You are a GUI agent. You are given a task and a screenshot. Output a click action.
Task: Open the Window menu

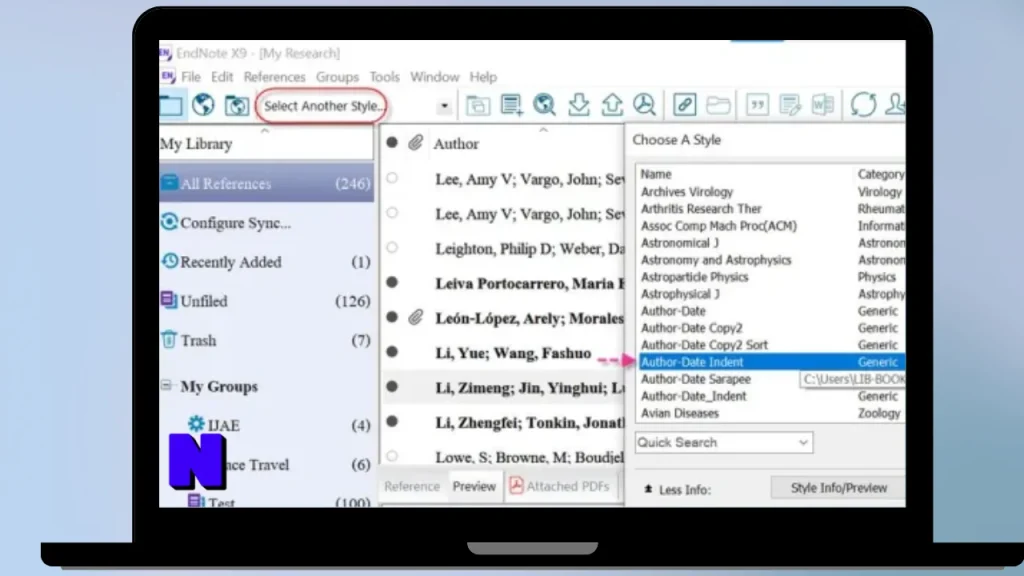click(x=434, y=76)
